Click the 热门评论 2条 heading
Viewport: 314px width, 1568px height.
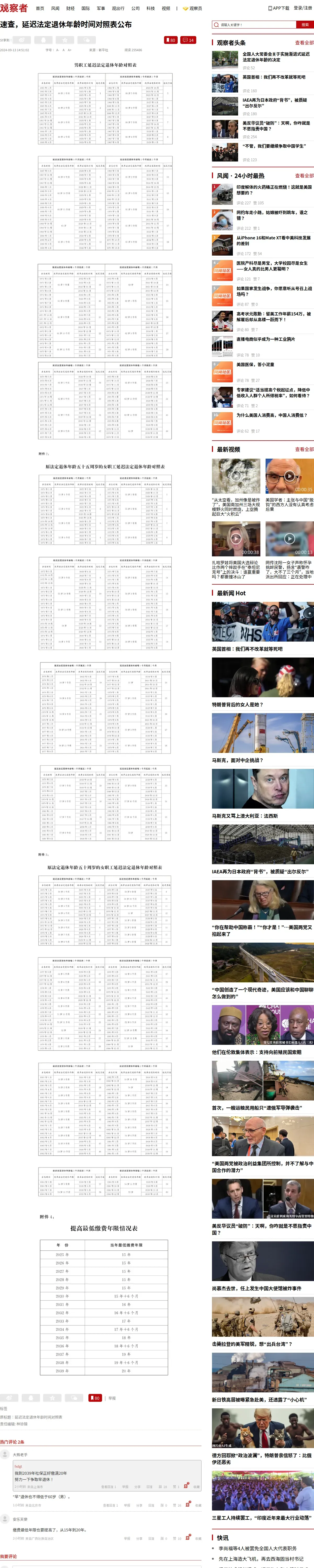pos(12,1442)
